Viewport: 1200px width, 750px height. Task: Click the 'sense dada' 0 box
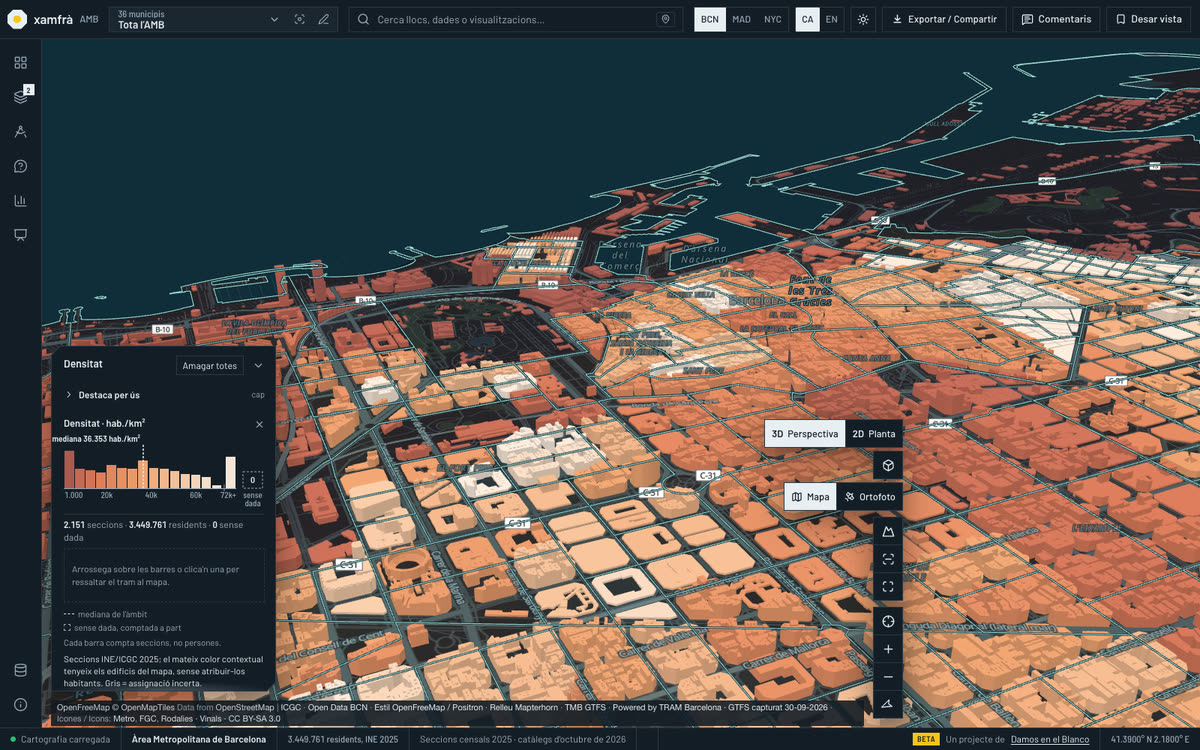(x=253, y=480)
